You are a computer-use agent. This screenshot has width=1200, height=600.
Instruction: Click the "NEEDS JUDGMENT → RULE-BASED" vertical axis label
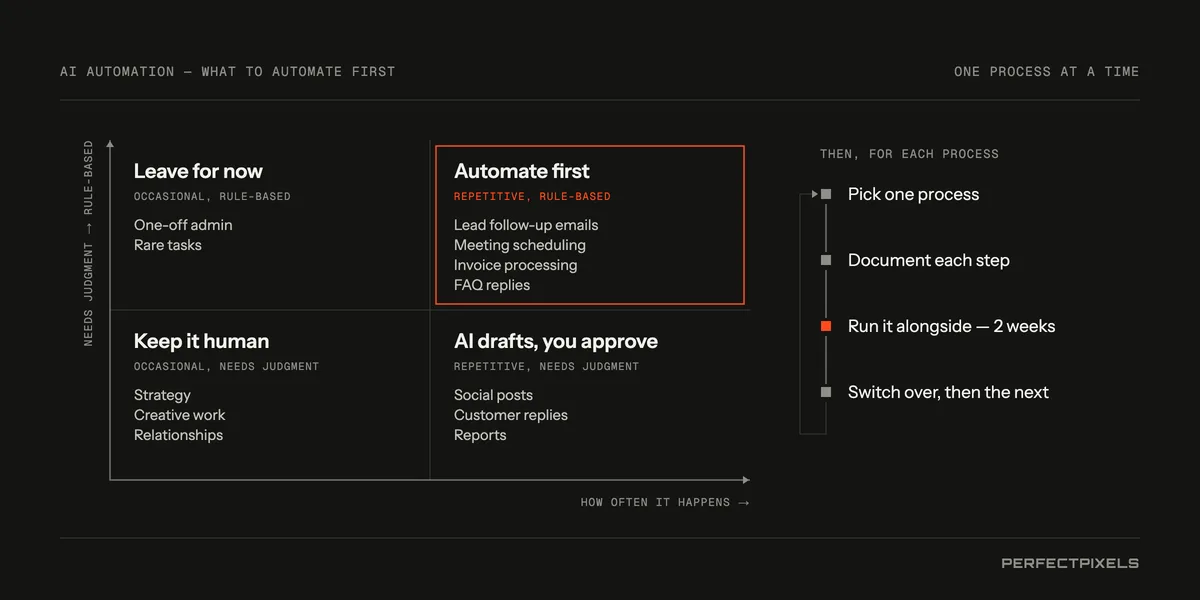[88, 244]
